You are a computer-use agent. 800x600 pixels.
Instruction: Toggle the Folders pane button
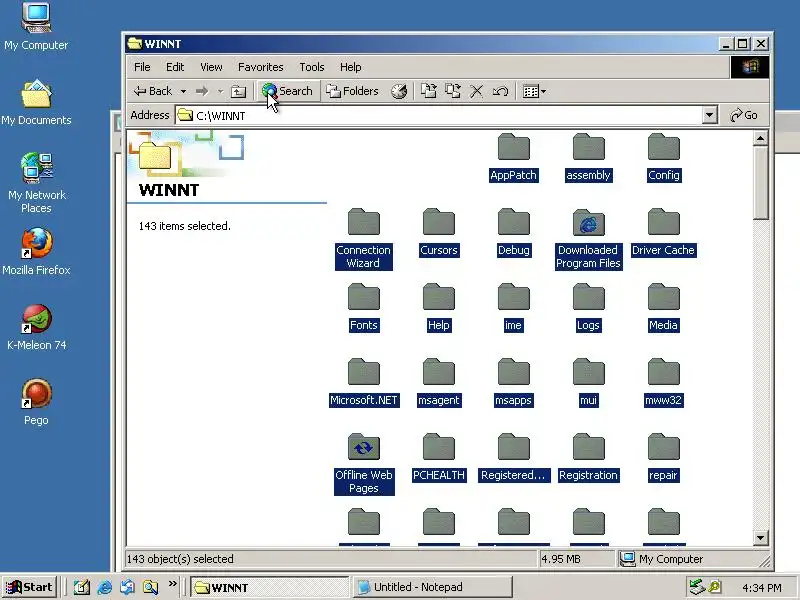point(353,91)
